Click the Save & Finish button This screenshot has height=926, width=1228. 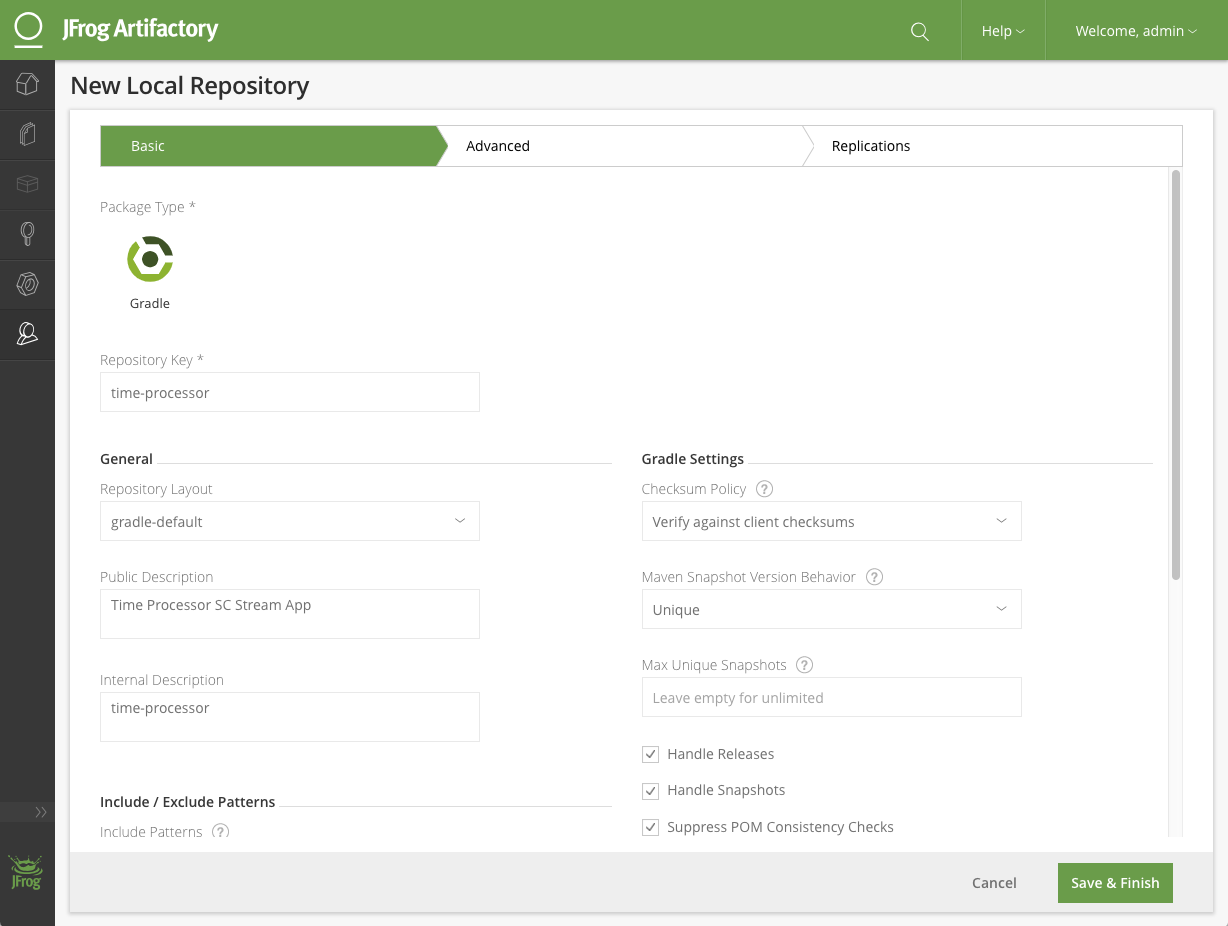point(1115,883)
